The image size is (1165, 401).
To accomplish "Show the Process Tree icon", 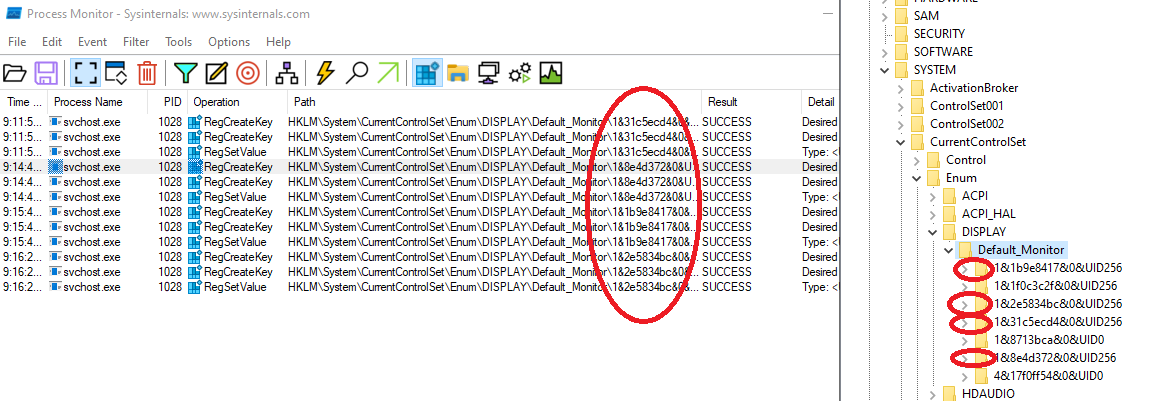I will [x=287, y=73].
